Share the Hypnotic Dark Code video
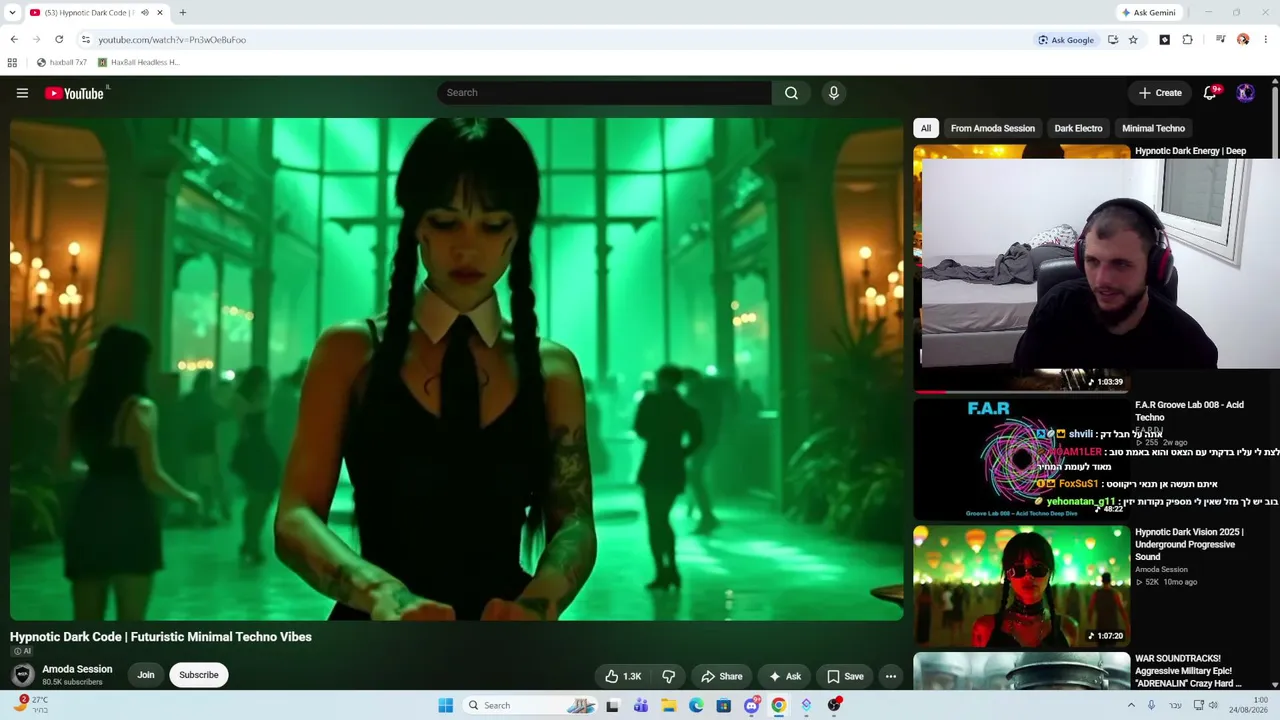The width and height of the screenshot is (1280, 720). point(721,676)
